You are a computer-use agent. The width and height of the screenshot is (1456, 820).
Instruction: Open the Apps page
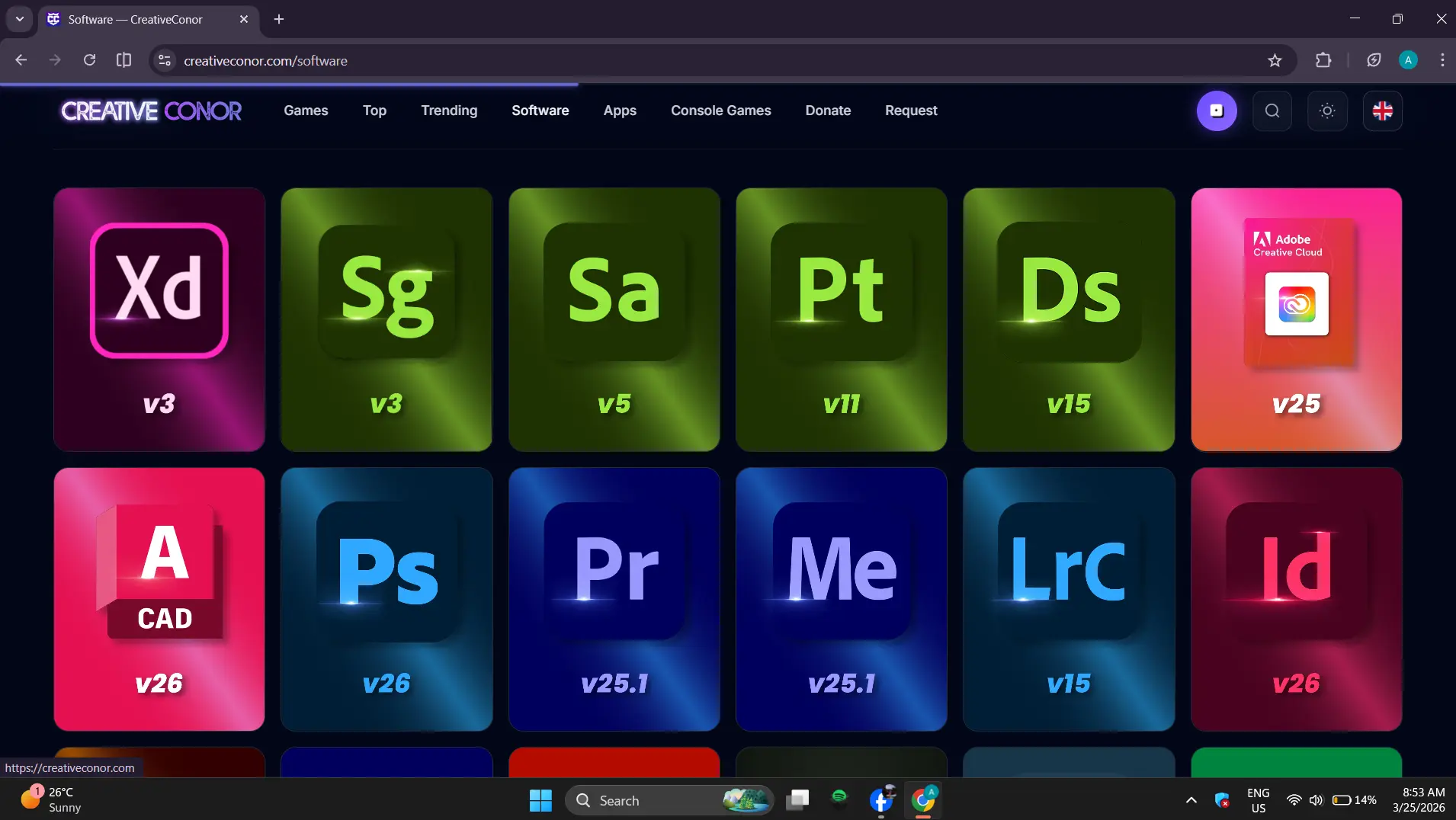click(x=620, y=111)
